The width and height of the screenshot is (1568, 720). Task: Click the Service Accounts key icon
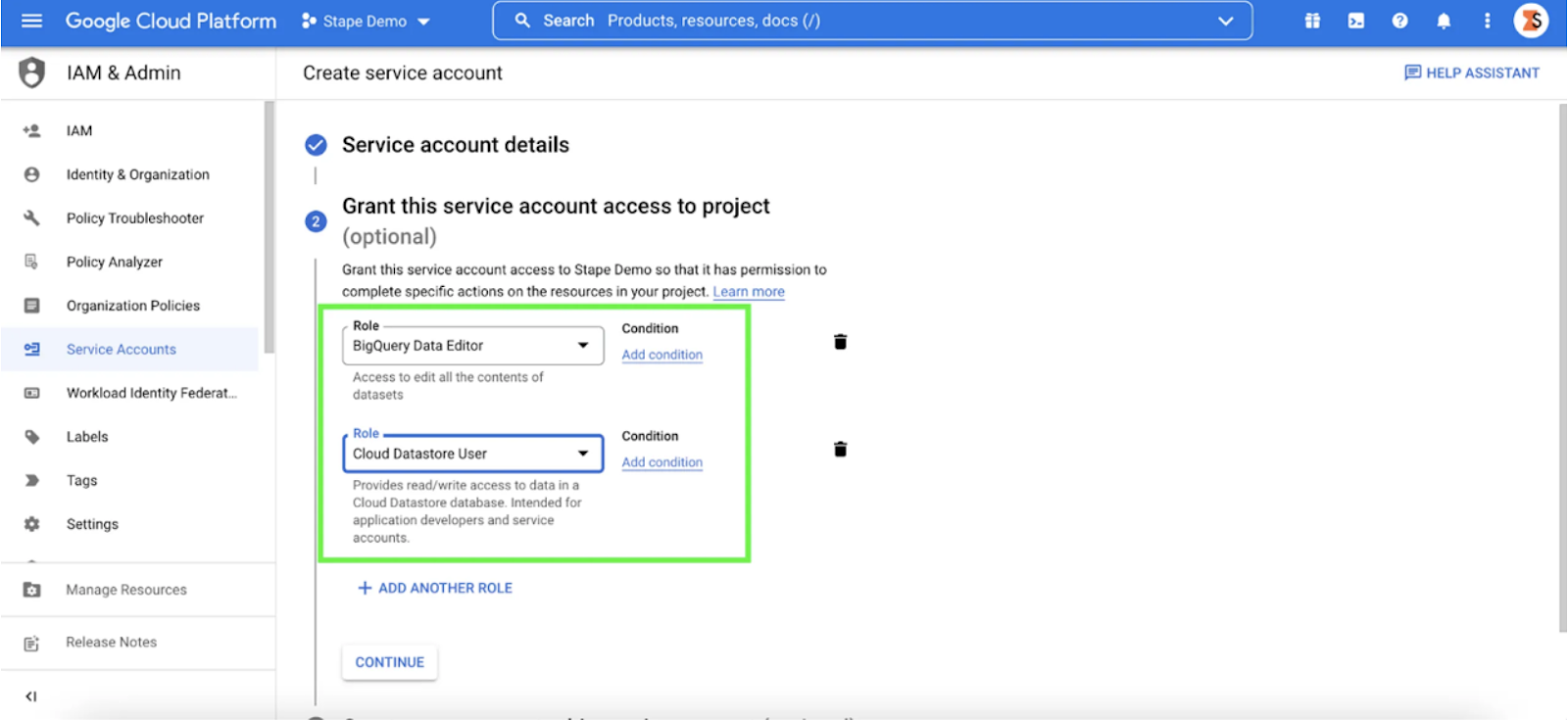point(31,349)
